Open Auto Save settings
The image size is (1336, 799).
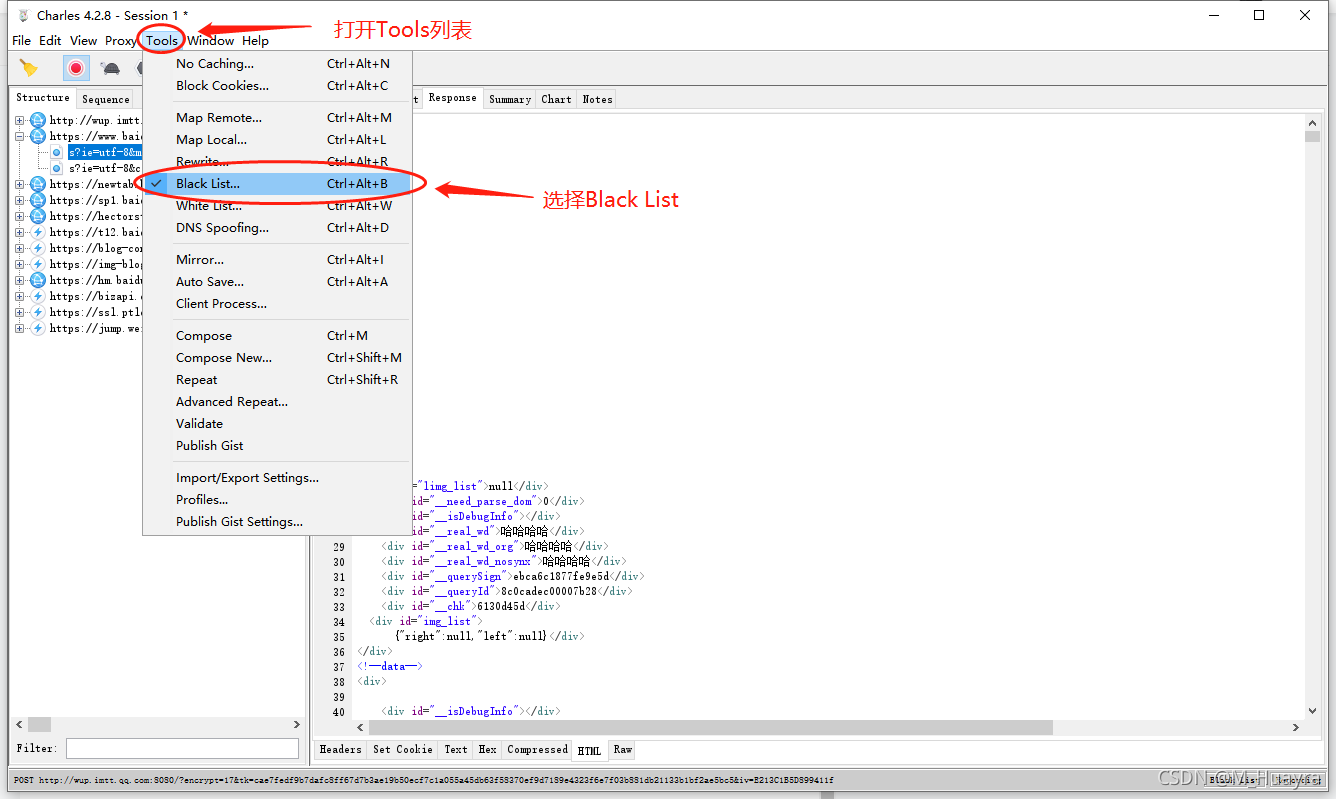click(x=277, y=282)
